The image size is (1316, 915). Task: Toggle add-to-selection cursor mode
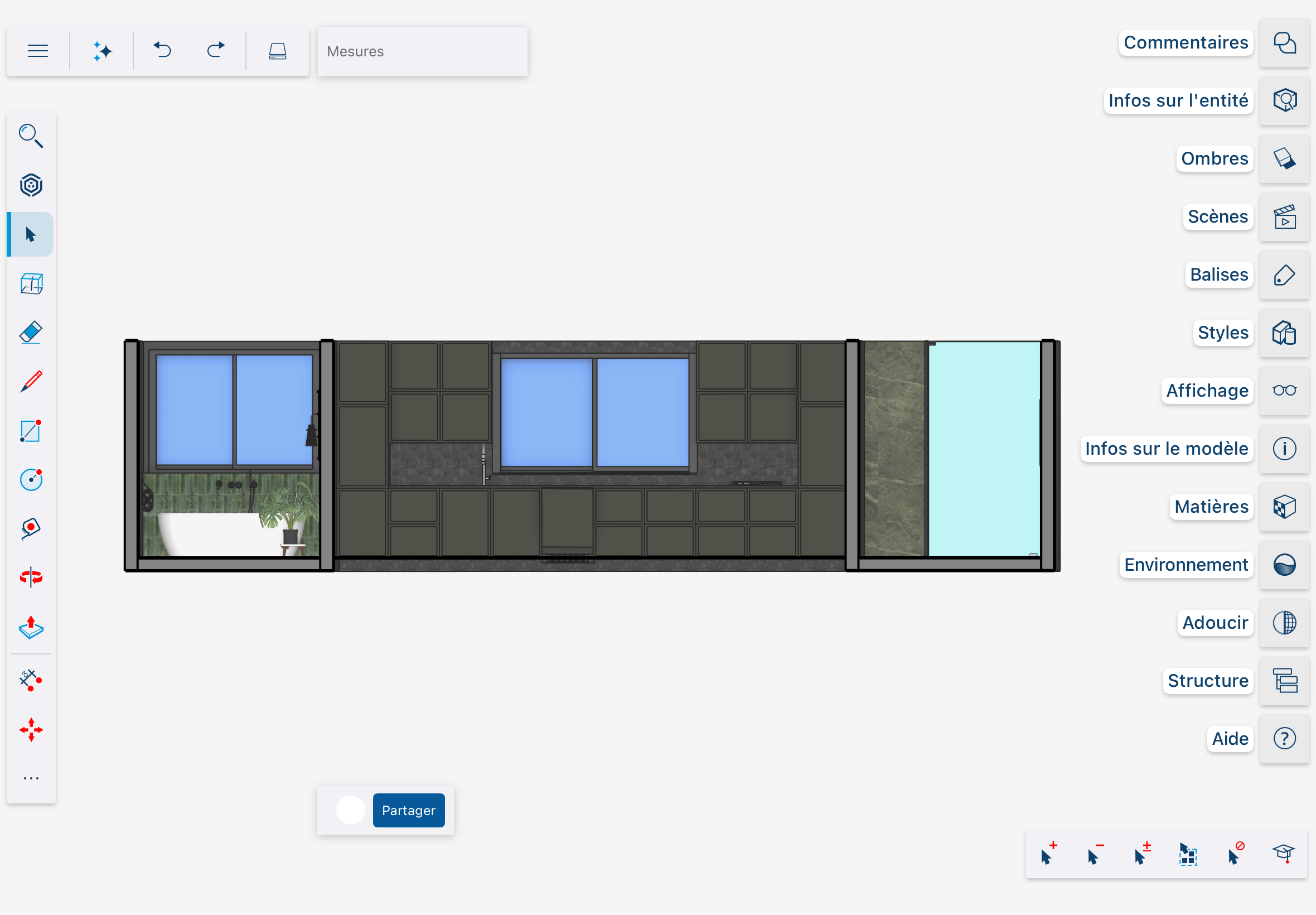pos(1048,854)
